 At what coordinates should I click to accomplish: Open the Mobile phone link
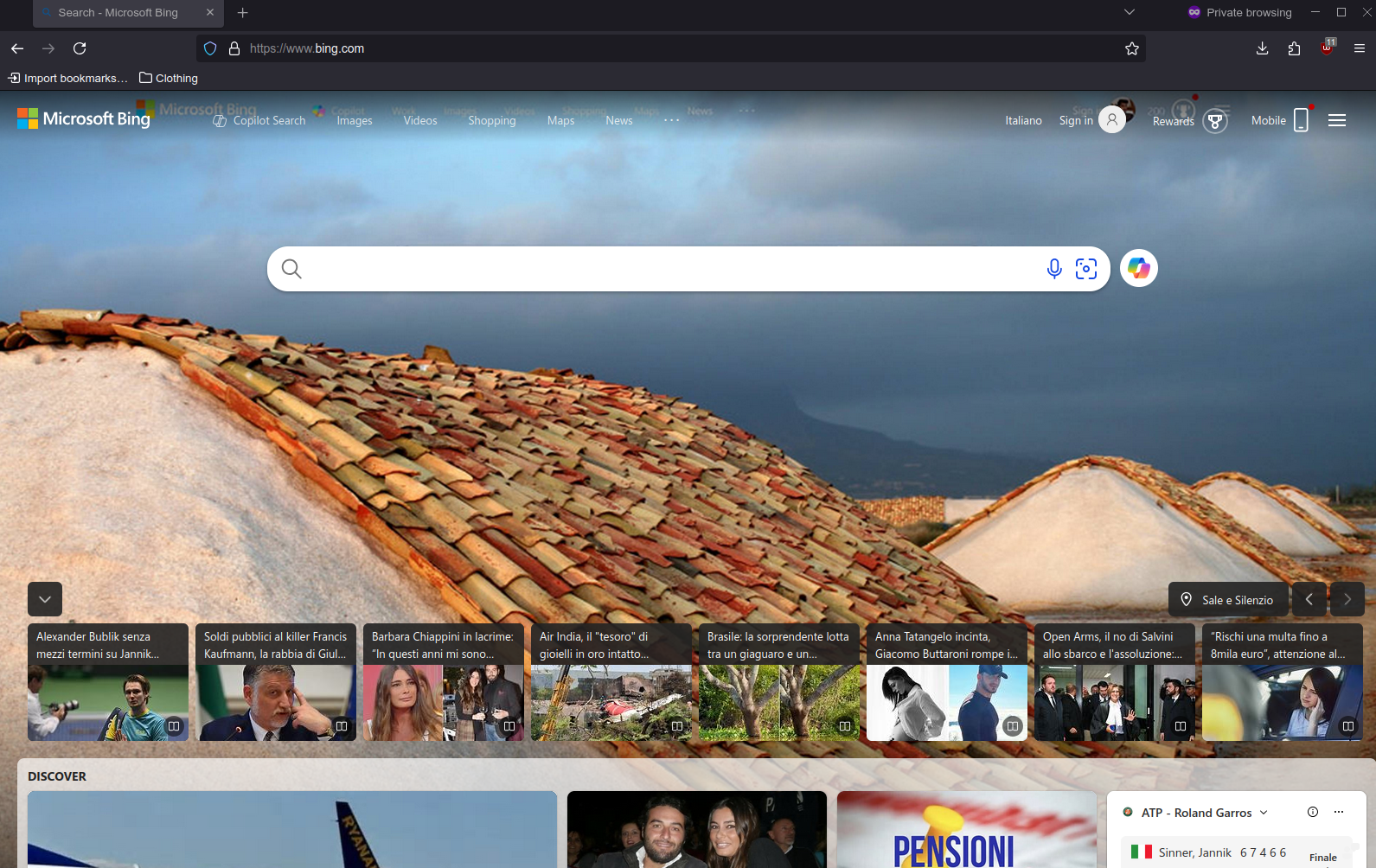[1281, 120]
